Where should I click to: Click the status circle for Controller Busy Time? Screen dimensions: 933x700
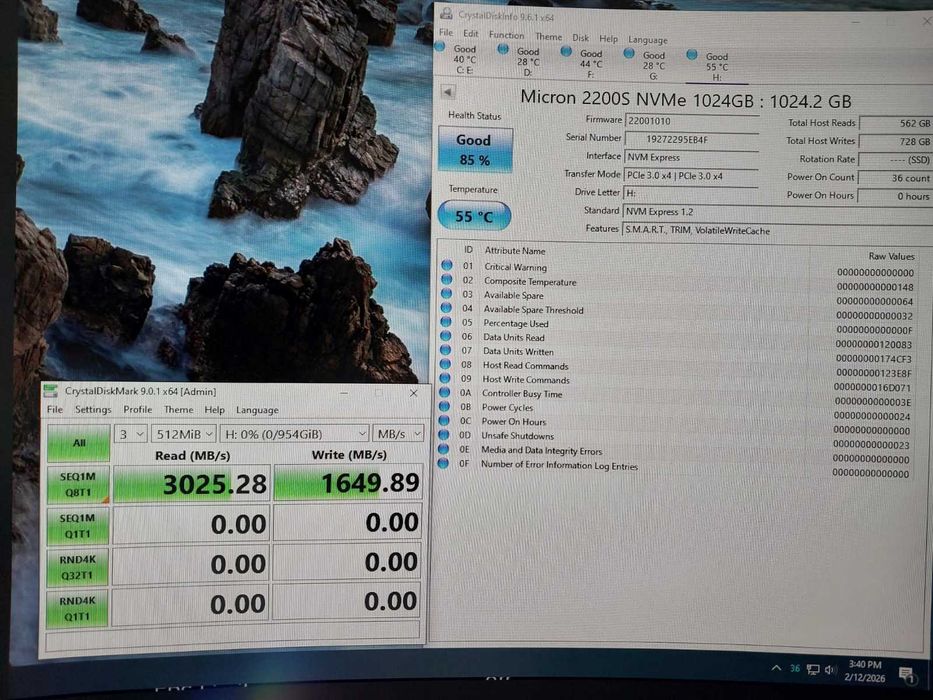444,392
